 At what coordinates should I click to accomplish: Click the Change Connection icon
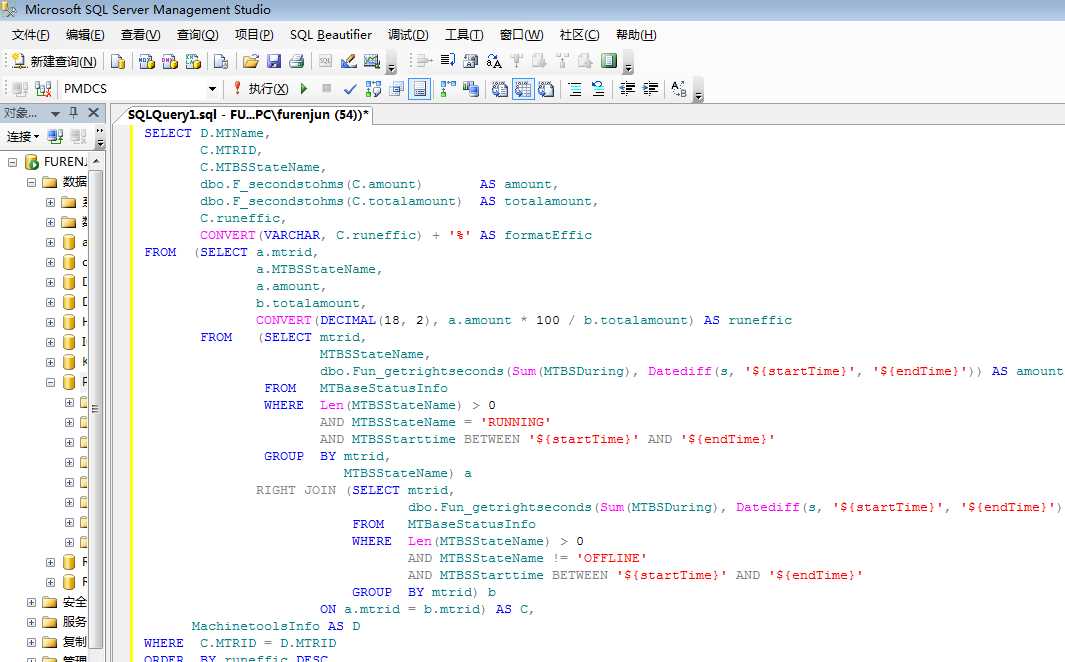pos(43,88)
